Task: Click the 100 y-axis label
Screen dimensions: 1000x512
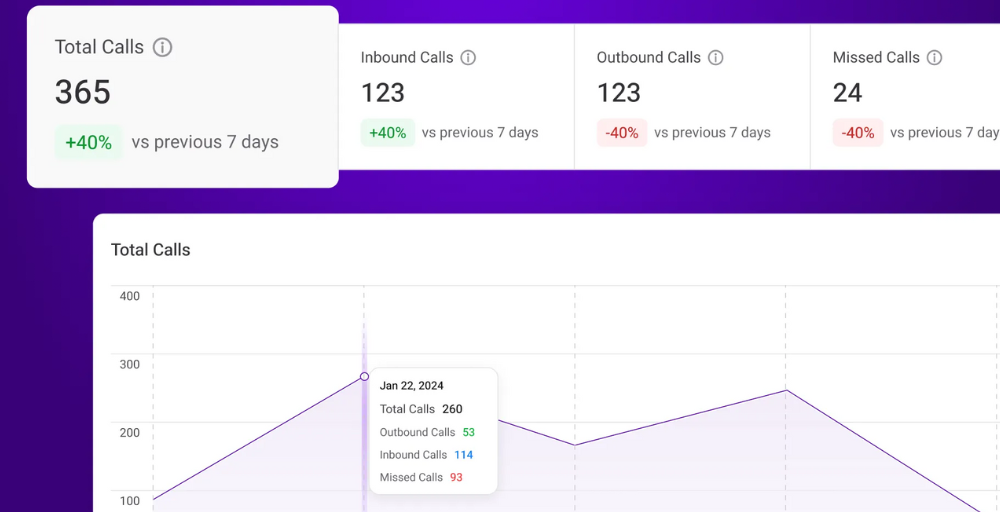Action: 129,501
